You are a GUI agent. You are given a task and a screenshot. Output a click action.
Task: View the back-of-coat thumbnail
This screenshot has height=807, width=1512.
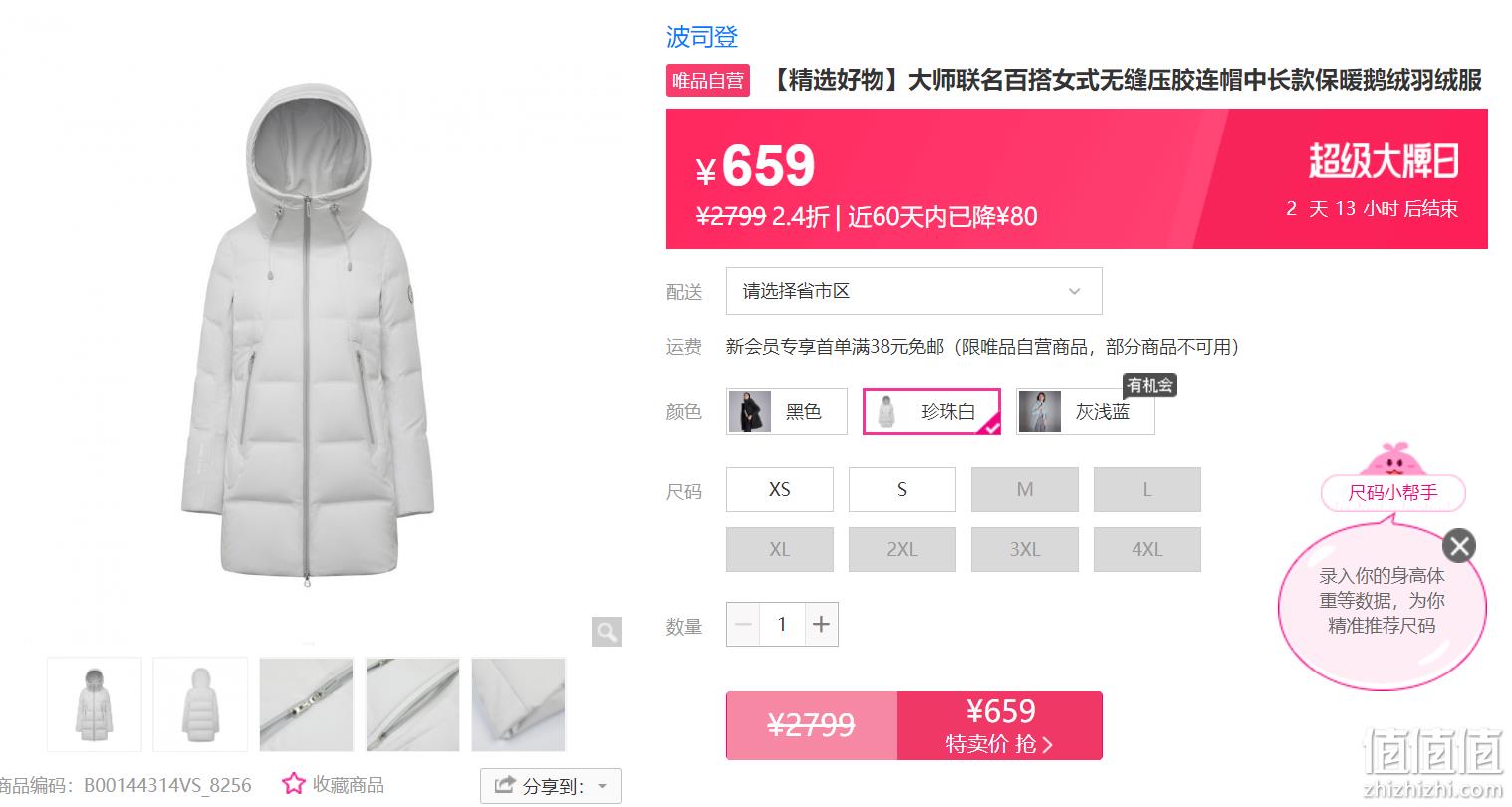(x=200, y=704)
